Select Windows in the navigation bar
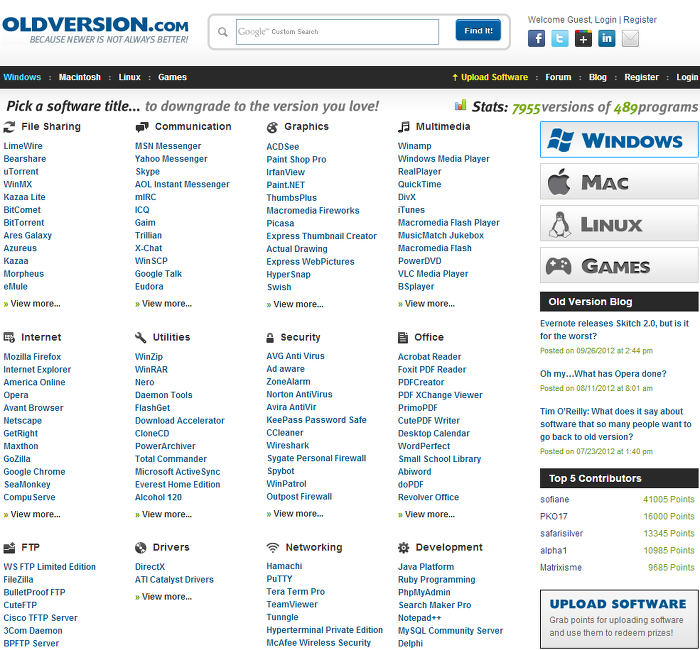 pos(22,77)
